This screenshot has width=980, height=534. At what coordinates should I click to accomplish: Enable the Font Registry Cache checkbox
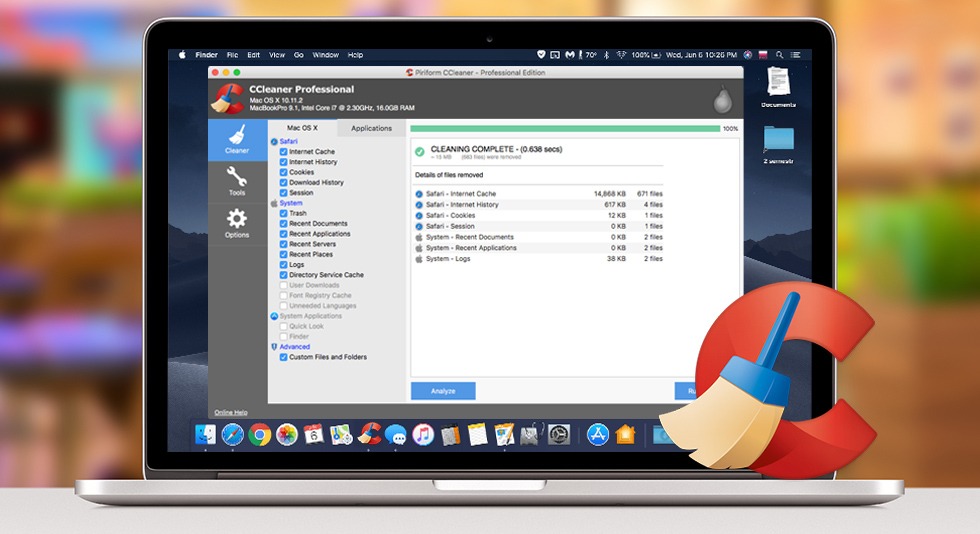283,295
